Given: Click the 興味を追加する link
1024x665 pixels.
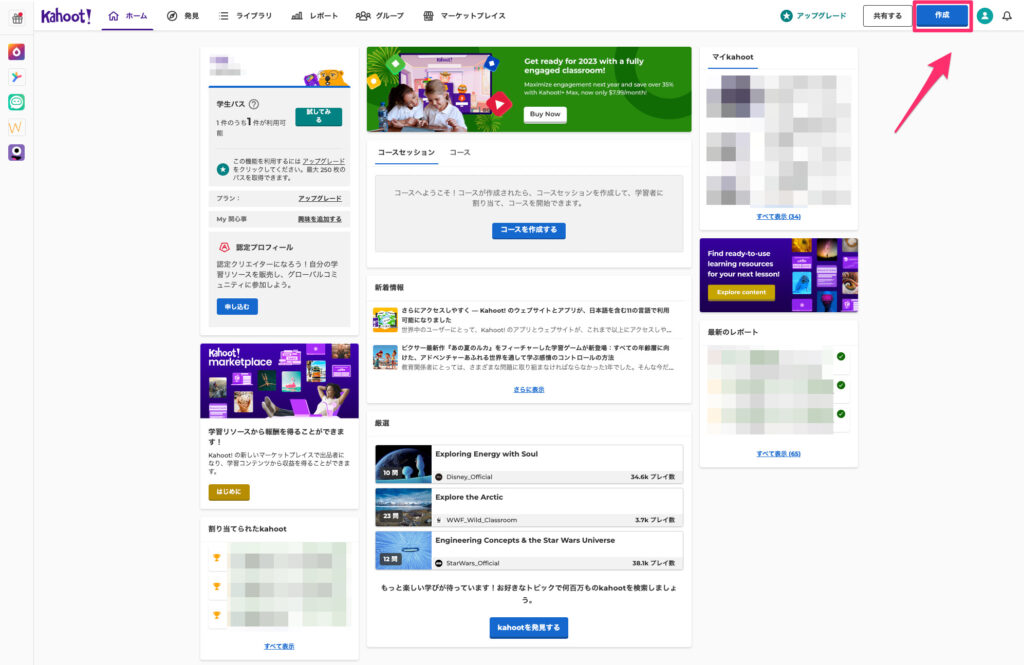Looking at the screenshot, I should tap(319, 219).
